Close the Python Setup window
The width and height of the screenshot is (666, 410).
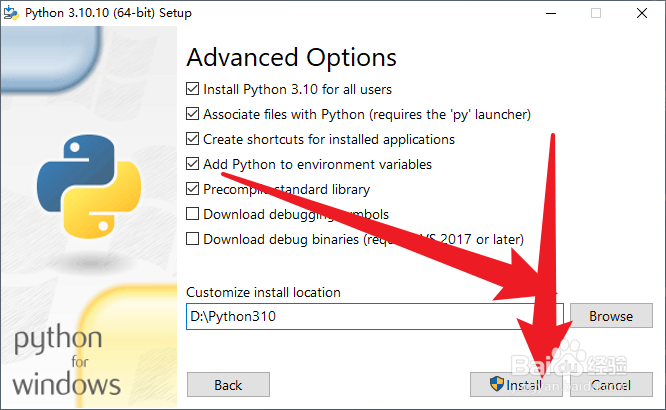click(642, 13)
